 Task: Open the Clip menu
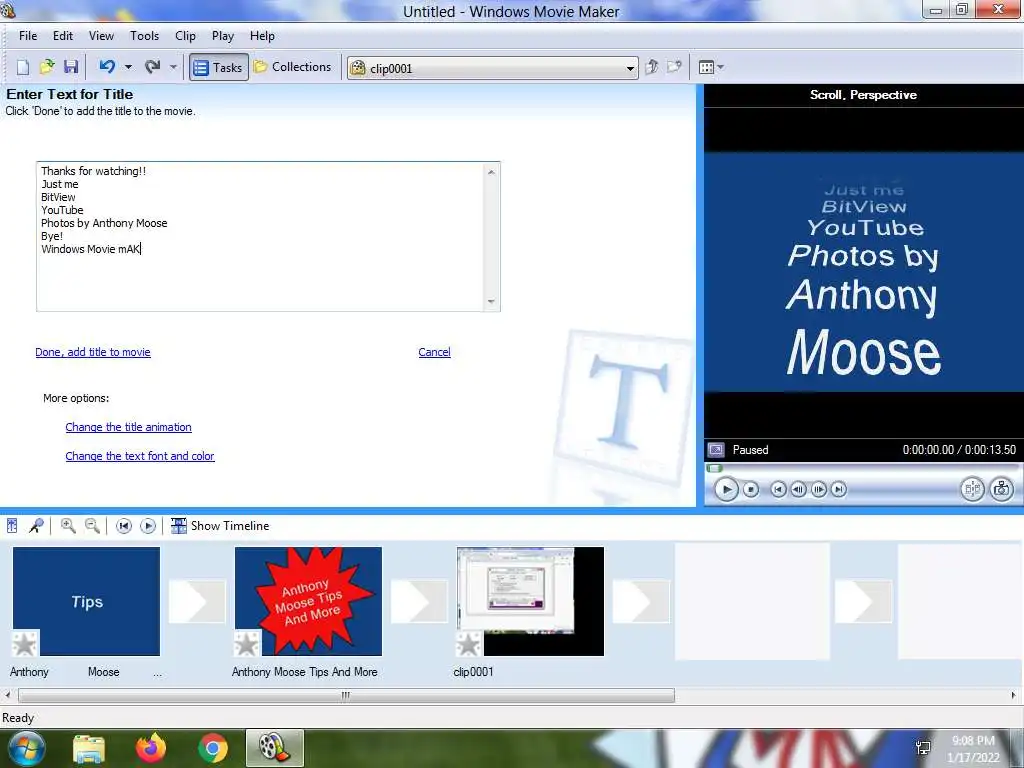point(185,36)
